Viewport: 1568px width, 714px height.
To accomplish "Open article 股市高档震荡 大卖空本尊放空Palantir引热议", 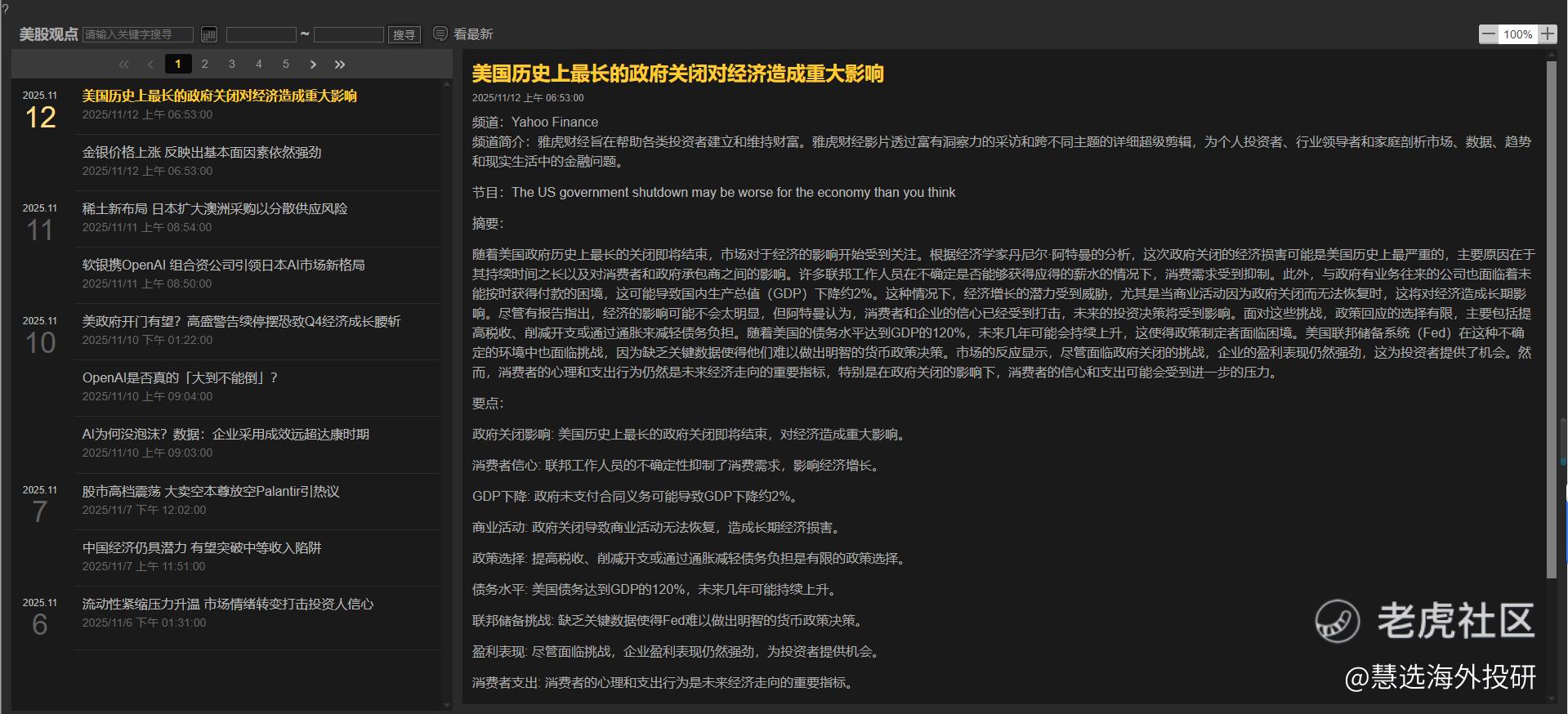I will (211, 491).
